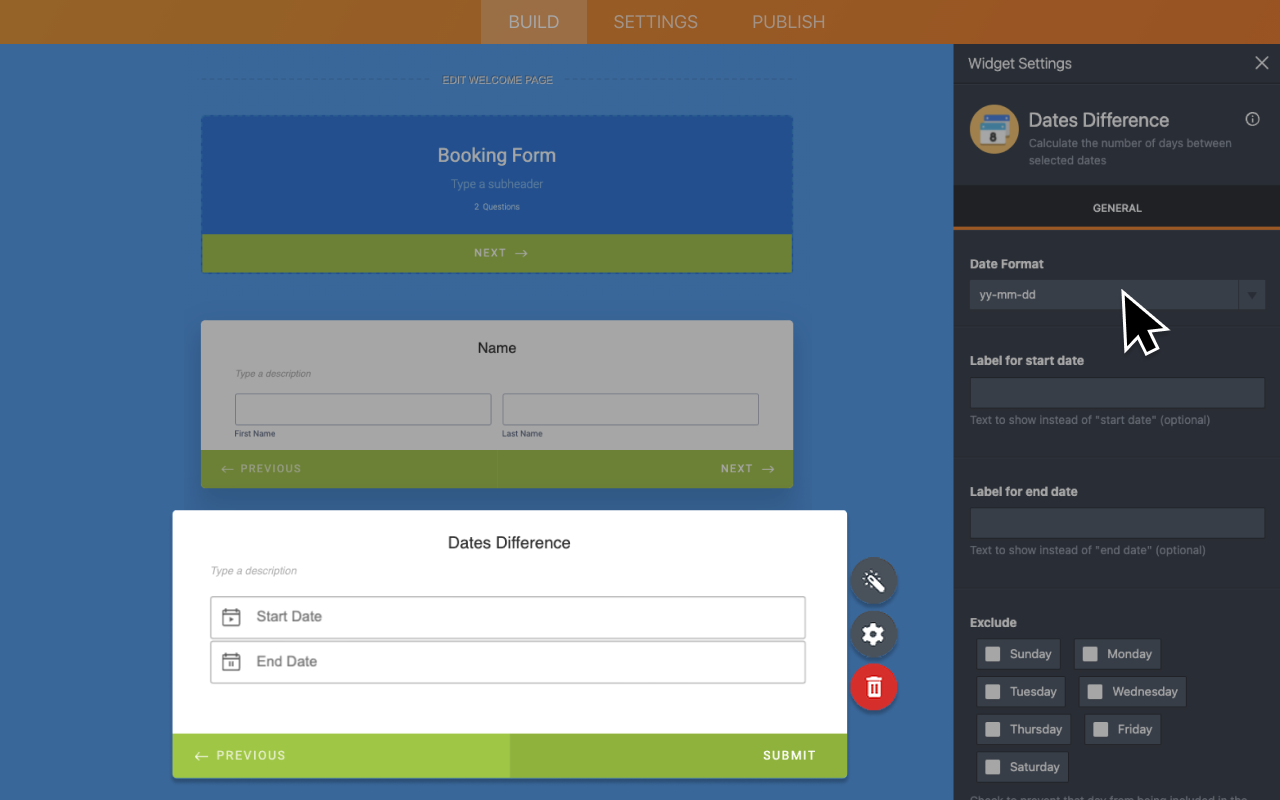Switch to the SETTINGS tab
This screenshot has height=800, width=1280.
coord(655,22)
